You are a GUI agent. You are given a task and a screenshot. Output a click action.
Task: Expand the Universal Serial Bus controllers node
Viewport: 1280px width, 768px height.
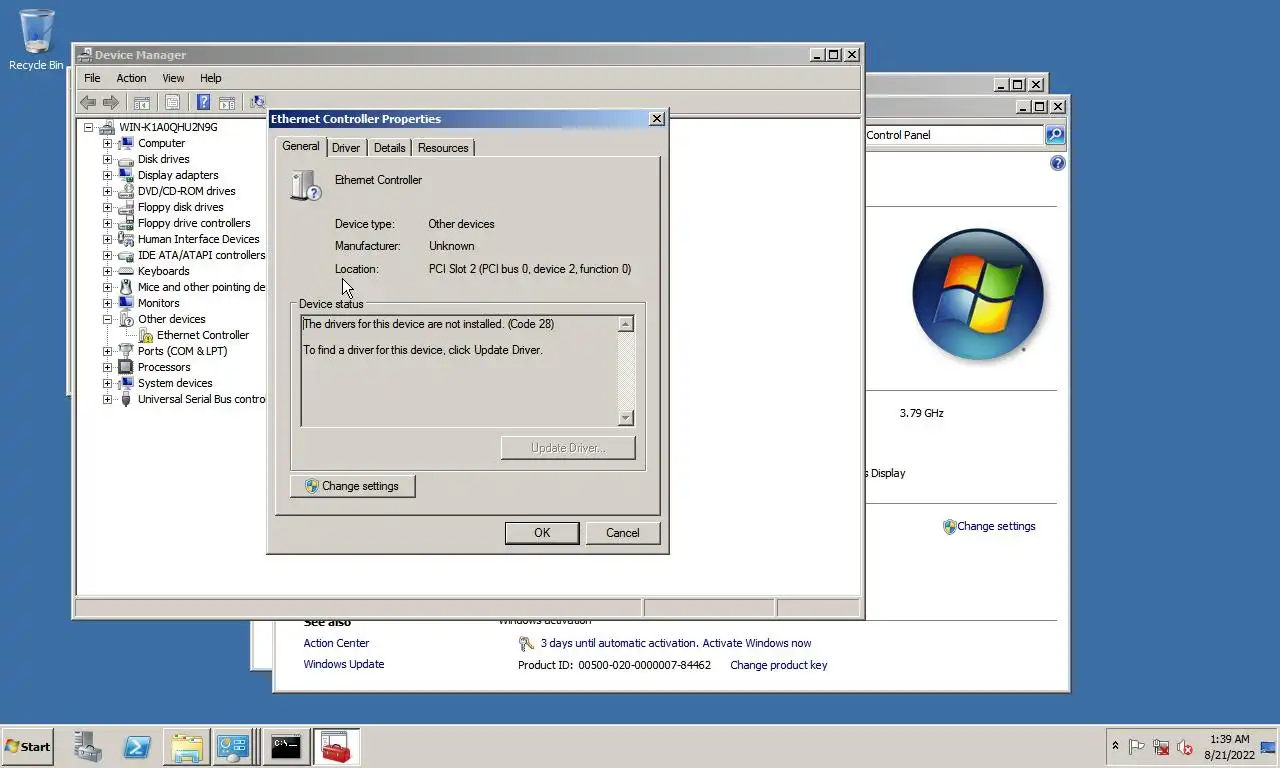pyautogui.click(x=107, y=399)
